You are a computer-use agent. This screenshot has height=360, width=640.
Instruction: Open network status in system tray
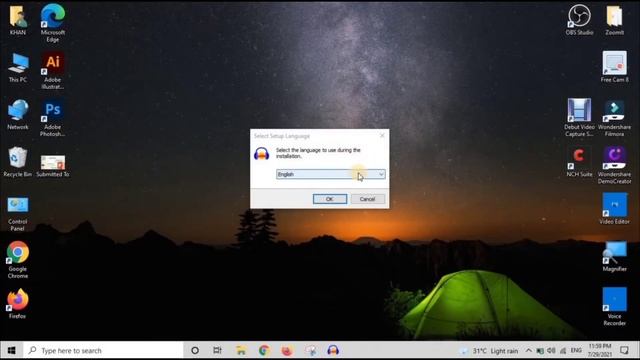[x=563, y=351]
